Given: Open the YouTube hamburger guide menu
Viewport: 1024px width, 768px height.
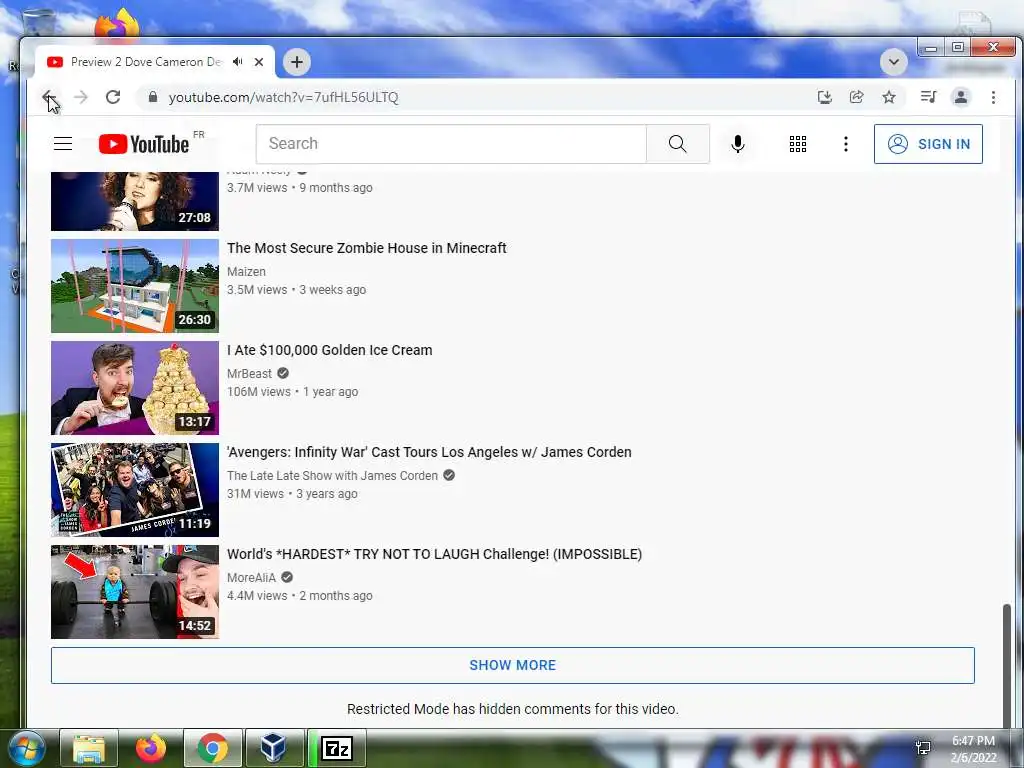Looking at the screenshot, I should 63,144.
